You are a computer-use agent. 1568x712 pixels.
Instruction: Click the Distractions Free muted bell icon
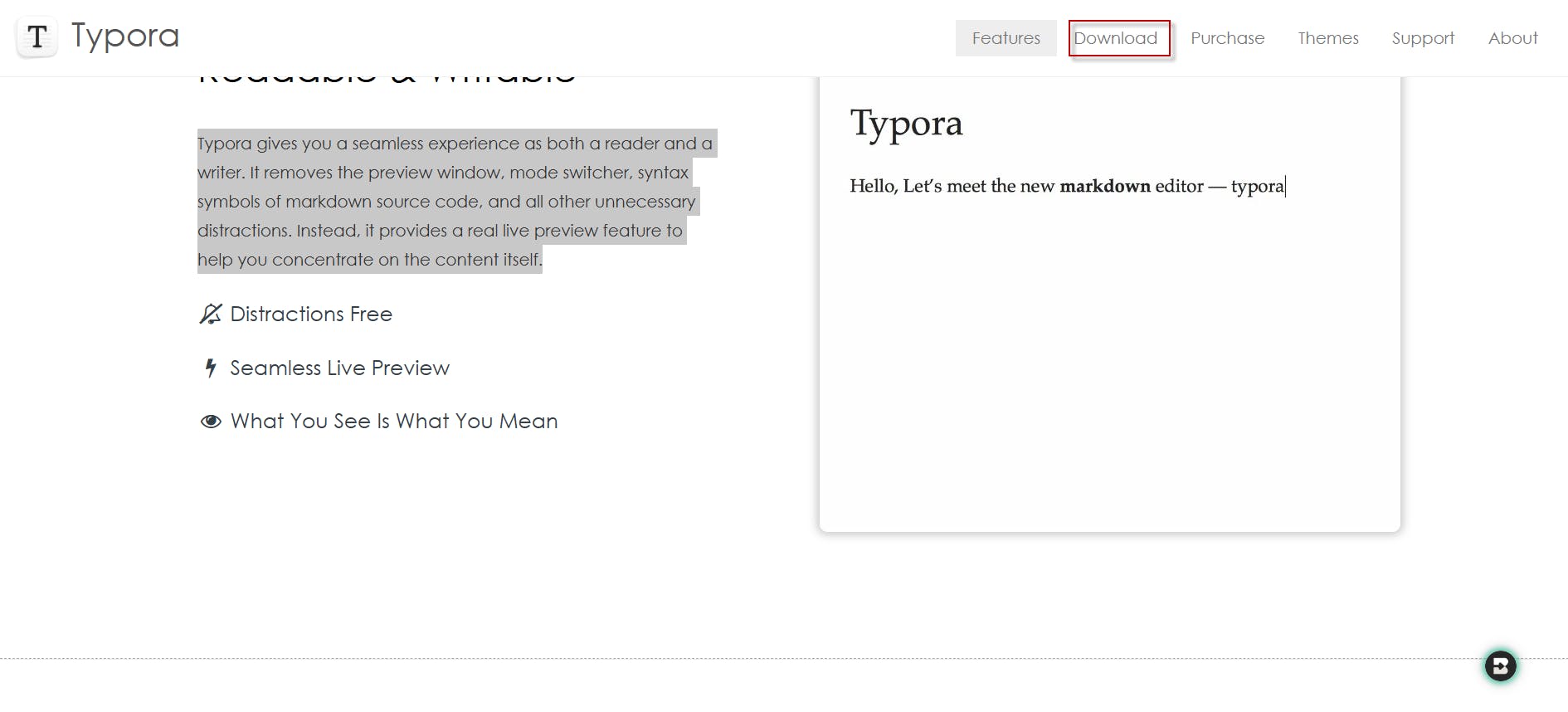coord(211,314)
